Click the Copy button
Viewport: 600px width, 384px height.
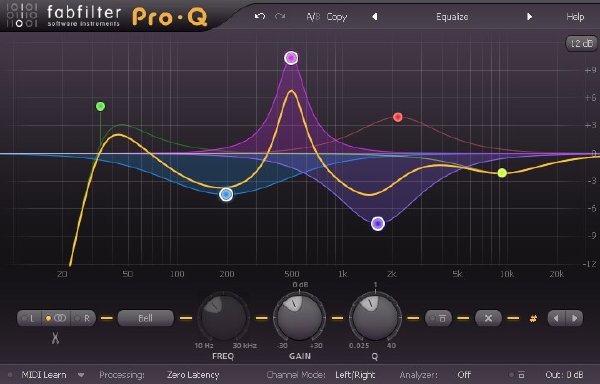[337, 17]
